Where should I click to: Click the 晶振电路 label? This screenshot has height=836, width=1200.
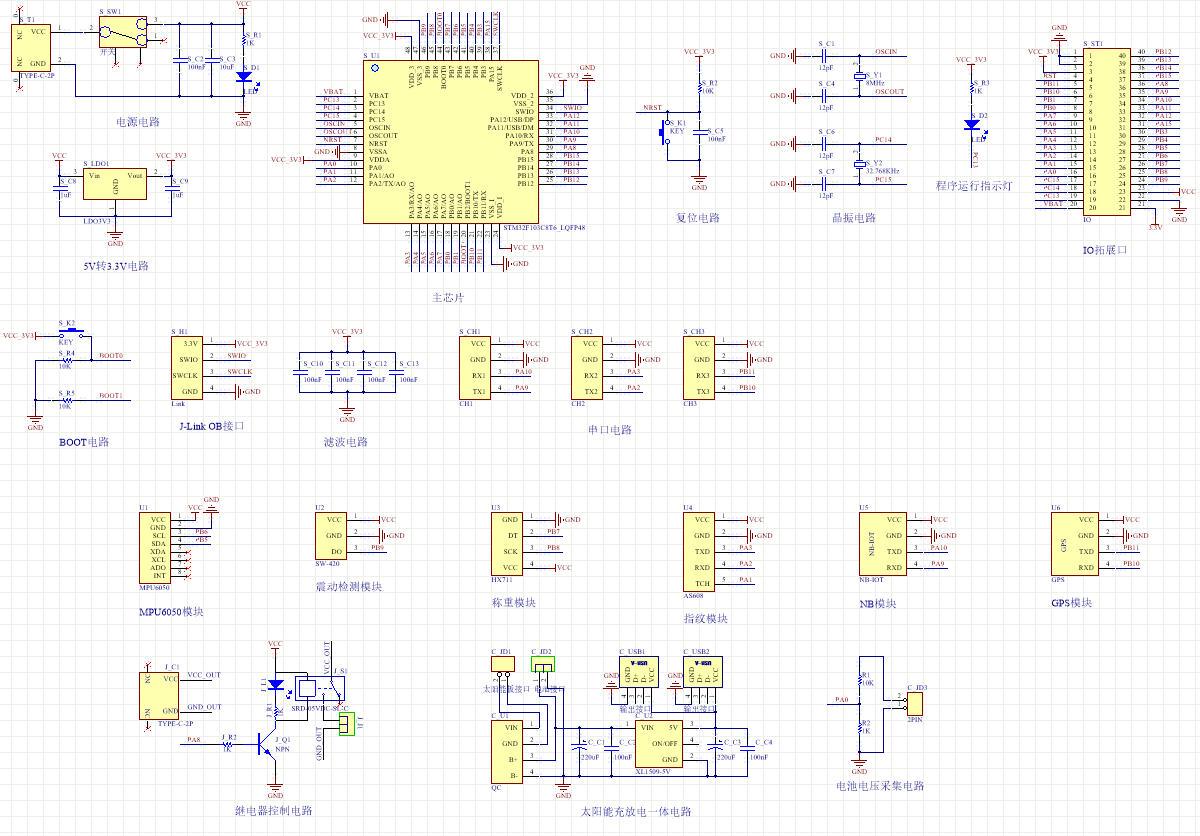853,218
